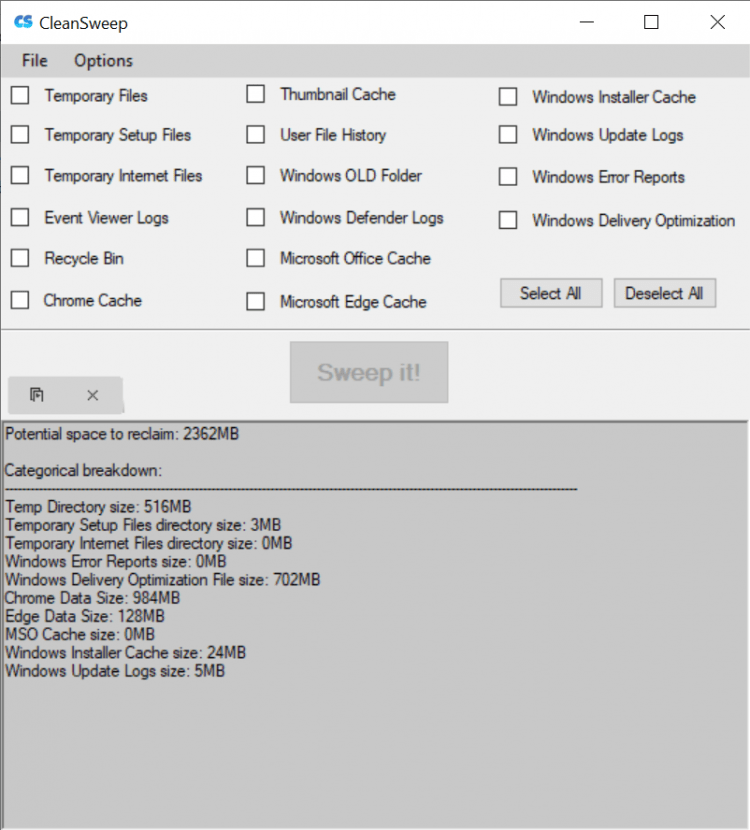The image size is (750, 830).
Task: Tick the Chrome Cache checkbox
Action: click(20, 300)
